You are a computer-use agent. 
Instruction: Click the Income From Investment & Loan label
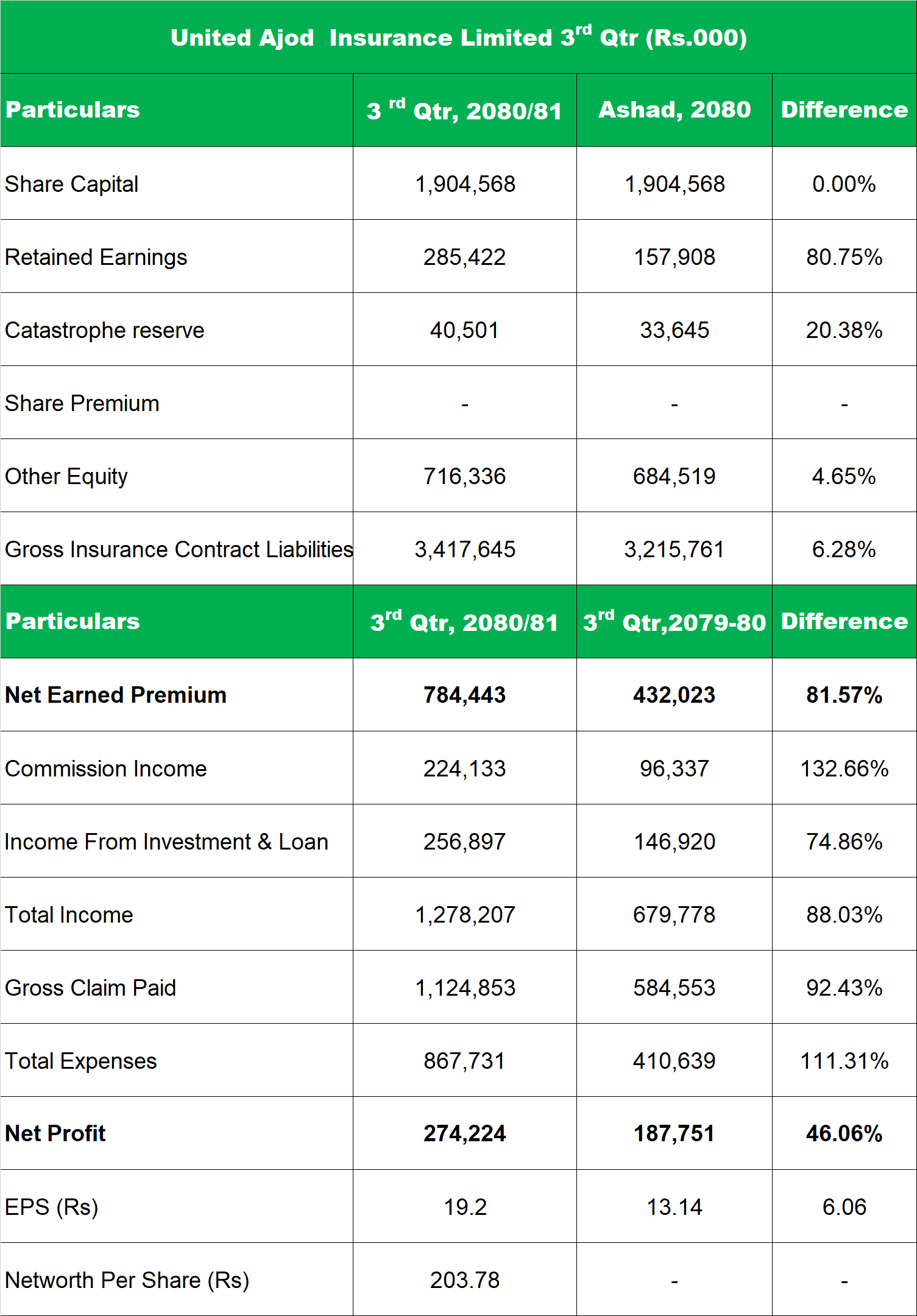166,842
